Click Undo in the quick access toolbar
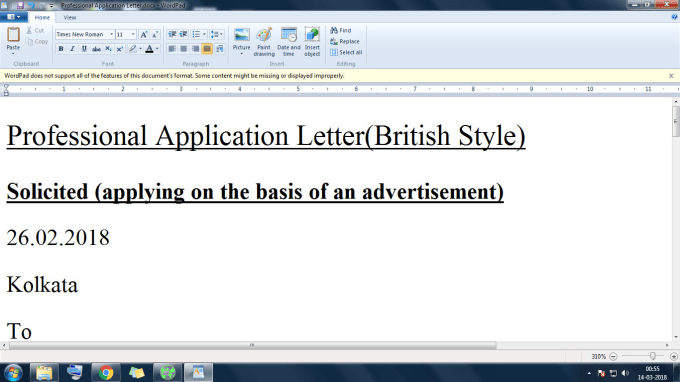Image resolution: width=680 pixels, height=382 pixels. click(x=31, y=6)
